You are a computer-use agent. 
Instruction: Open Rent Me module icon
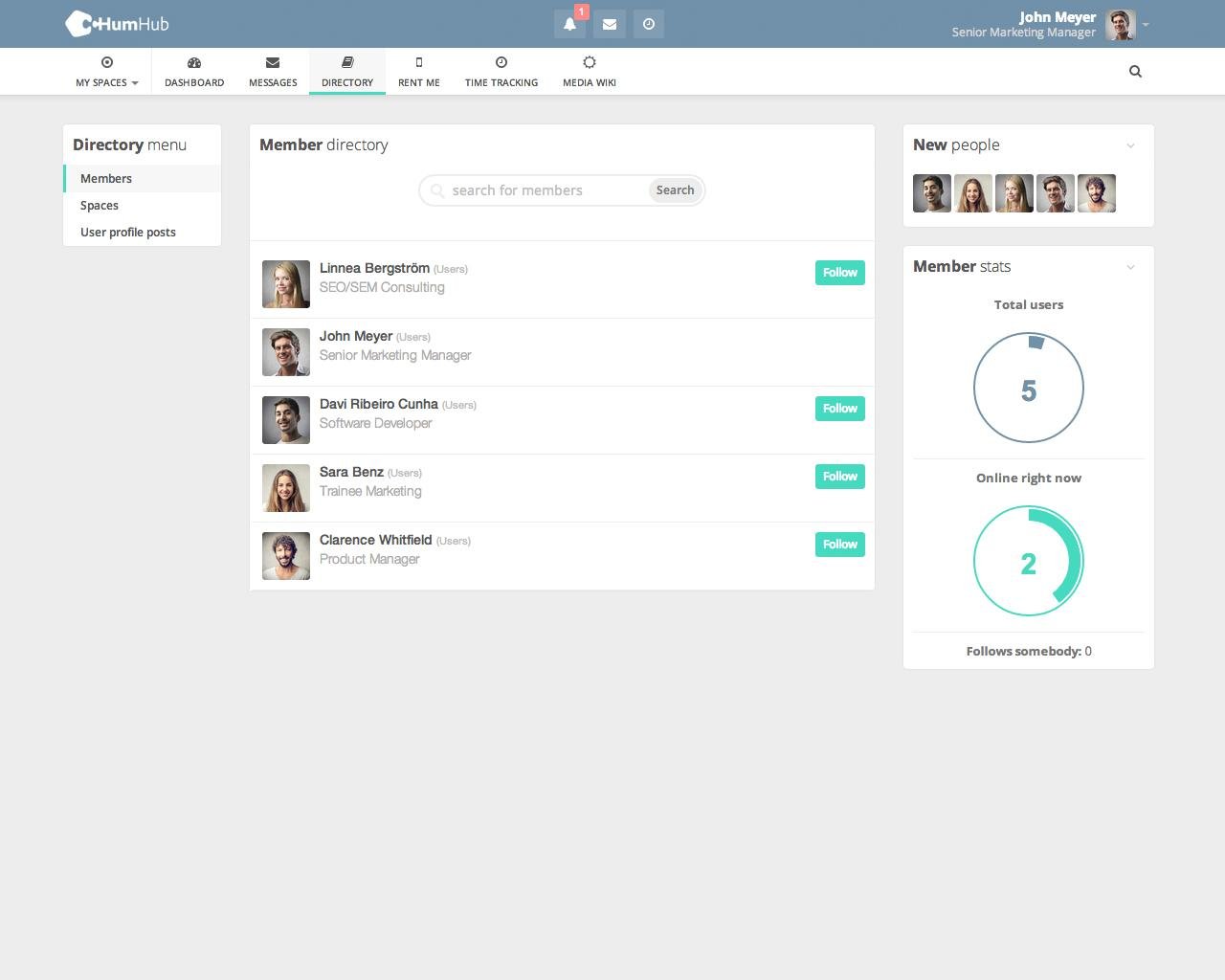tap(419, 63)
